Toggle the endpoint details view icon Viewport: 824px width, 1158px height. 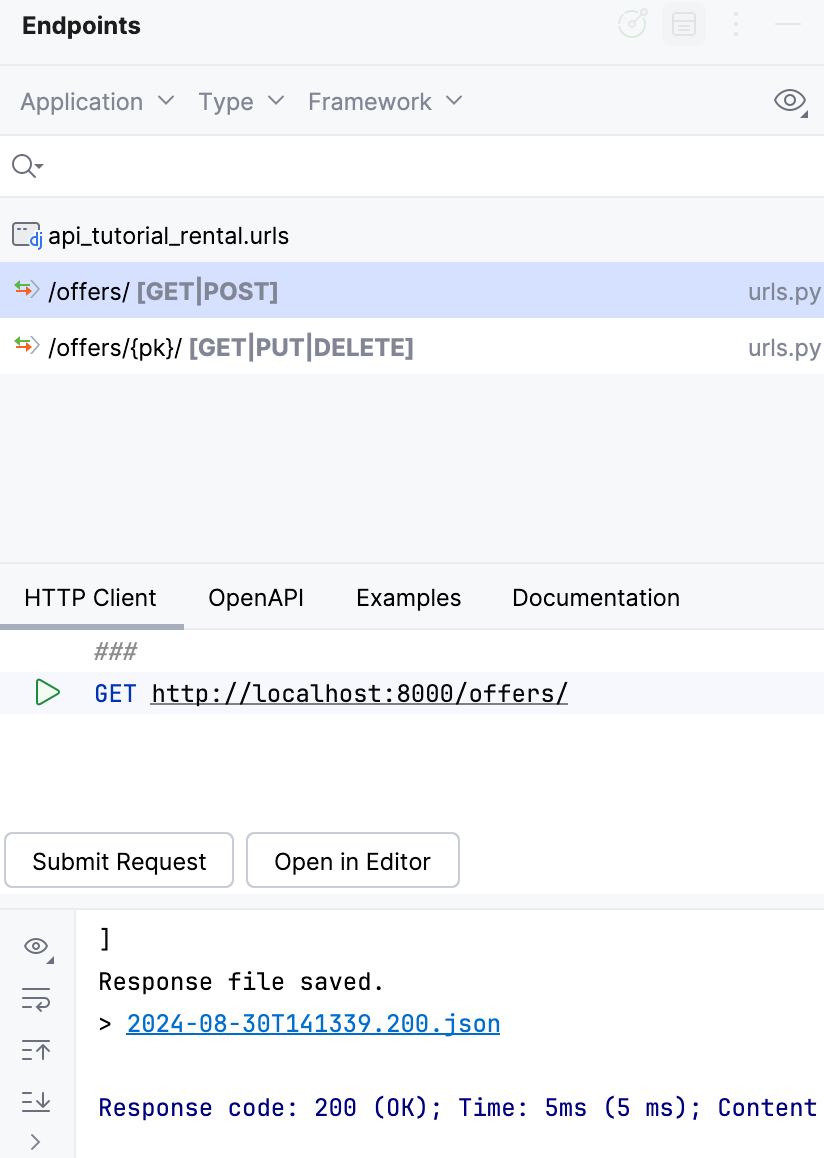(x=684, y=25)
